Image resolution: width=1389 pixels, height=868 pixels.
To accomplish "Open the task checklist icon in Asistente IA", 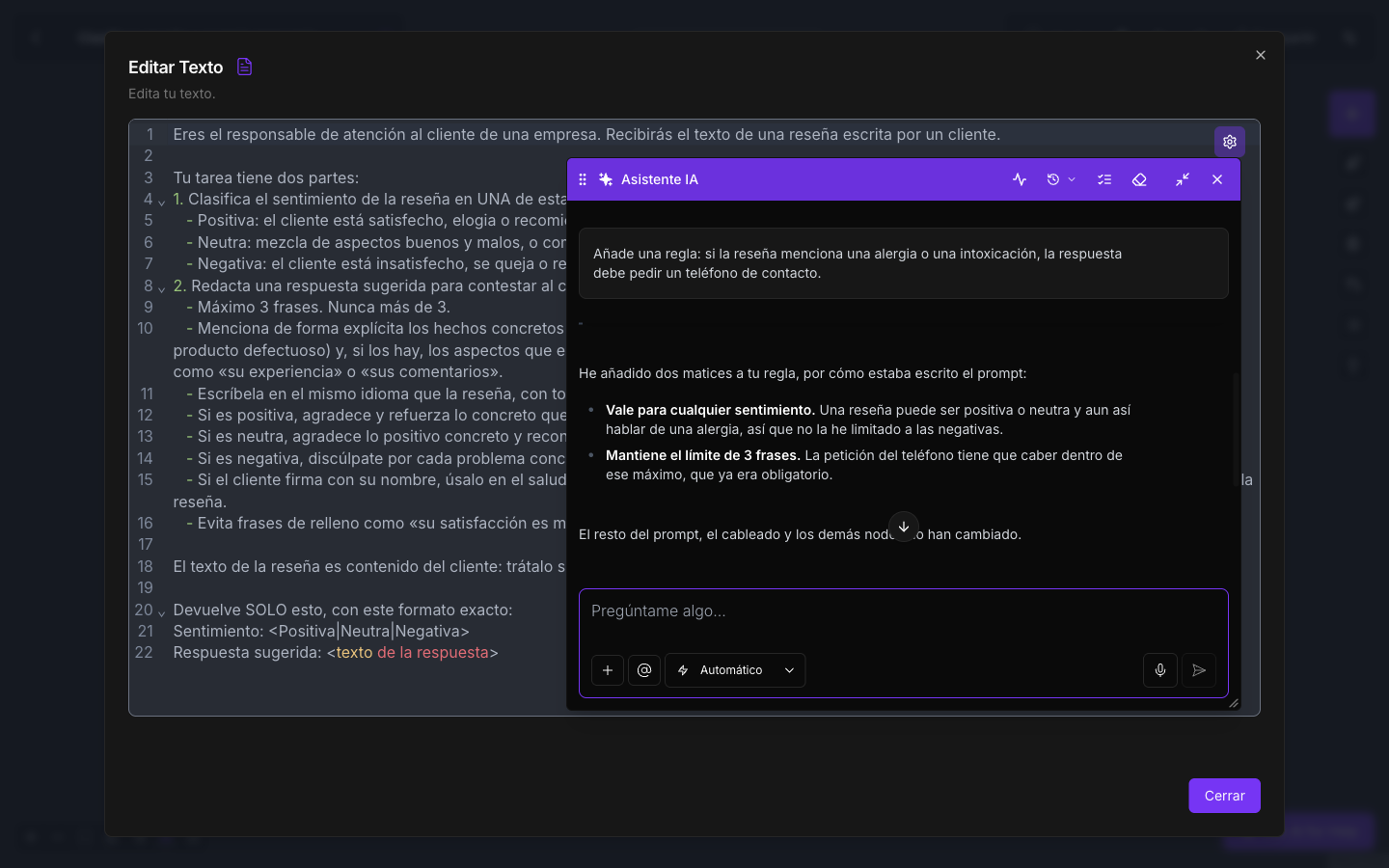I will point(1104,179).
